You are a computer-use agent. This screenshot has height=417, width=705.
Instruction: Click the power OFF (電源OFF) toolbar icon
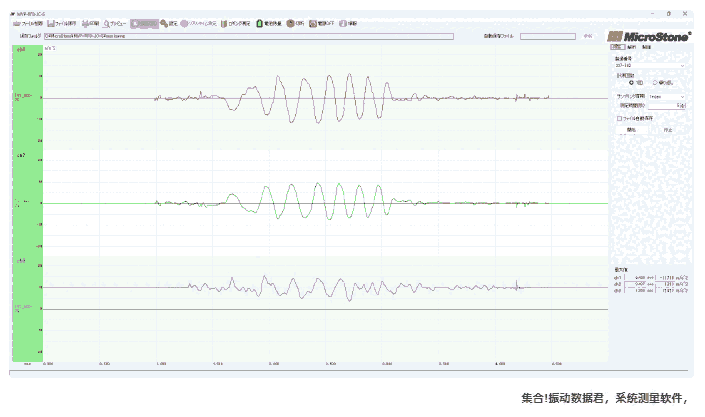314,23
